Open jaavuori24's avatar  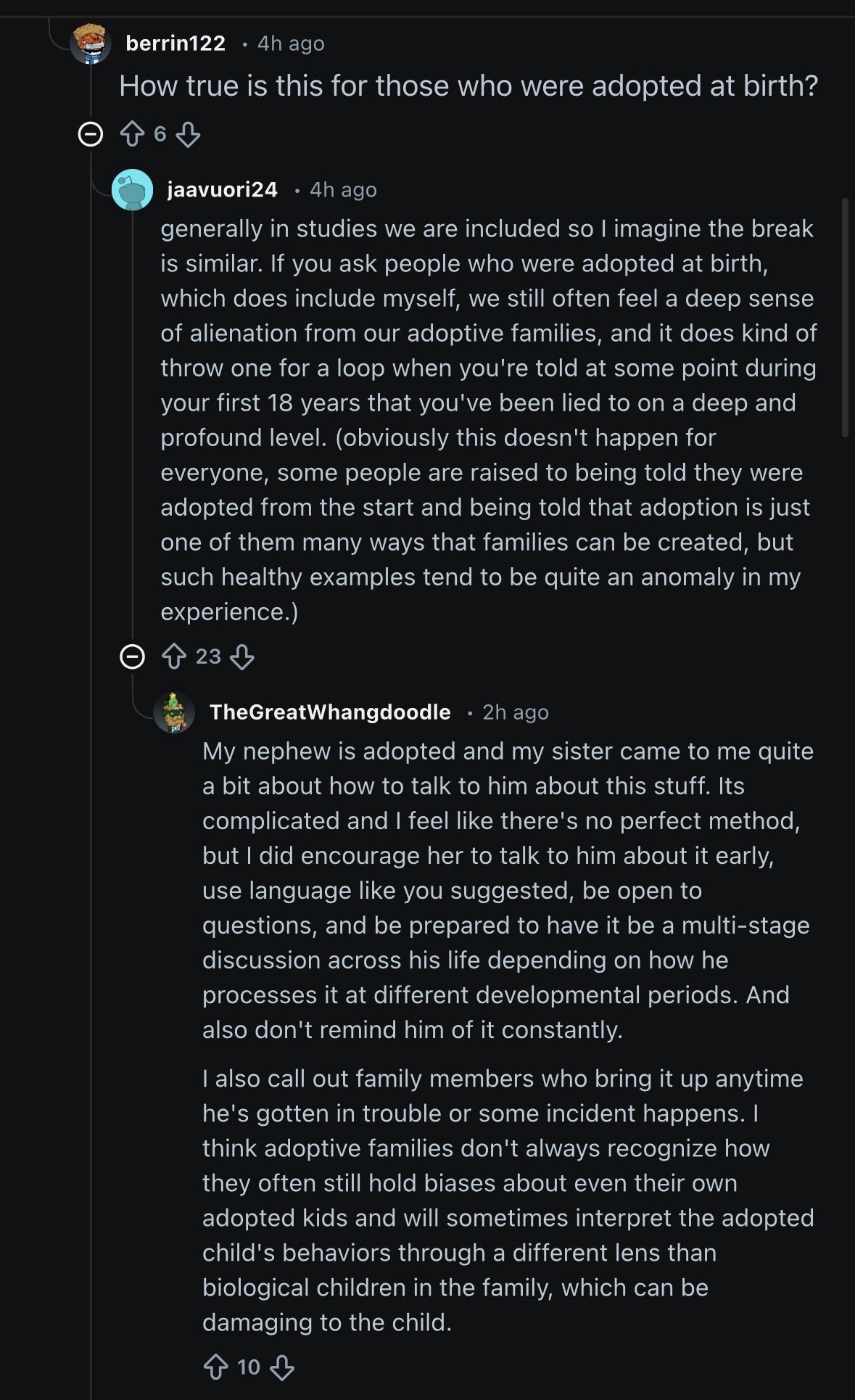[132, 190]
